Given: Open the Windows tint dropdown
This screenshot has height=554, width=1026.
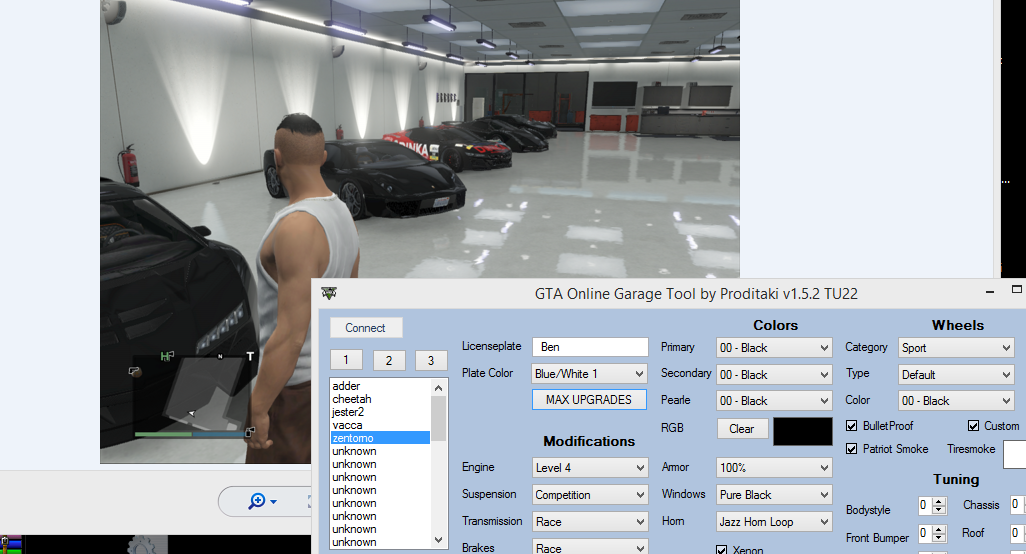Looking at the screenshot, I should (774, 495).
